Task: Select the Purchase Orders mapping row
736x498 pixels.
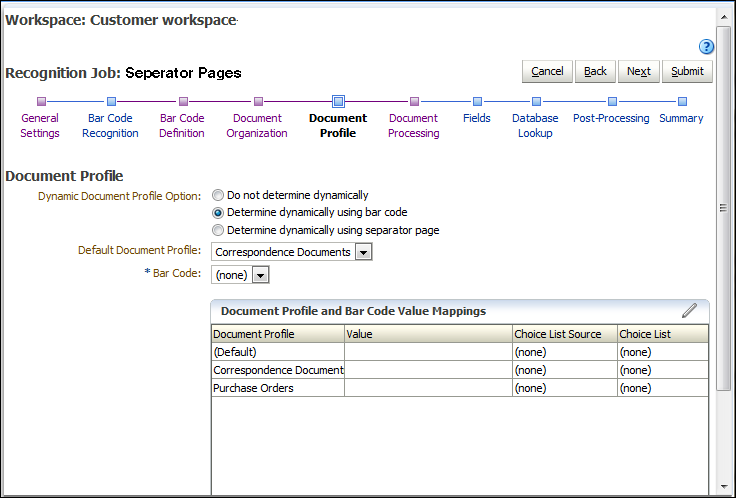Action: (460, 388)
